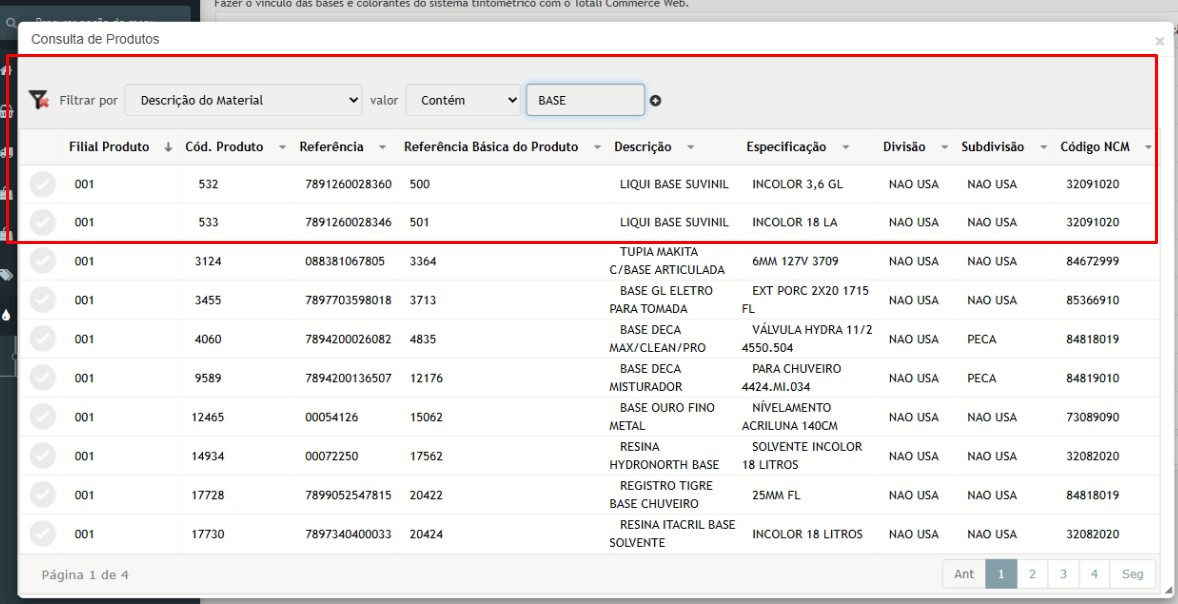1178x604 pixels.
Task: Open the Contém operator dropdown
Action: pyautogui.click(x=463, y=100)
